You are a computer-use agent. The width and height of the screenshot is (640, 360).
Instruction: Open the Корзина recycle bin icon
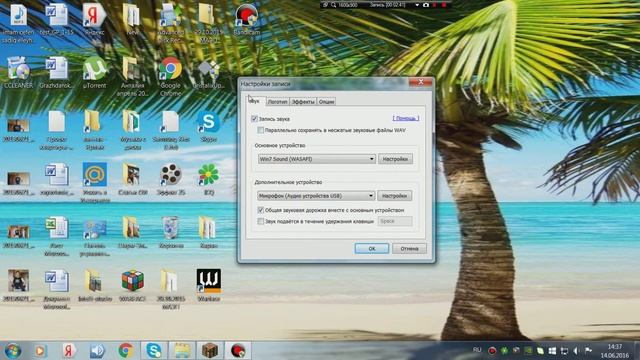click(171, 233)
